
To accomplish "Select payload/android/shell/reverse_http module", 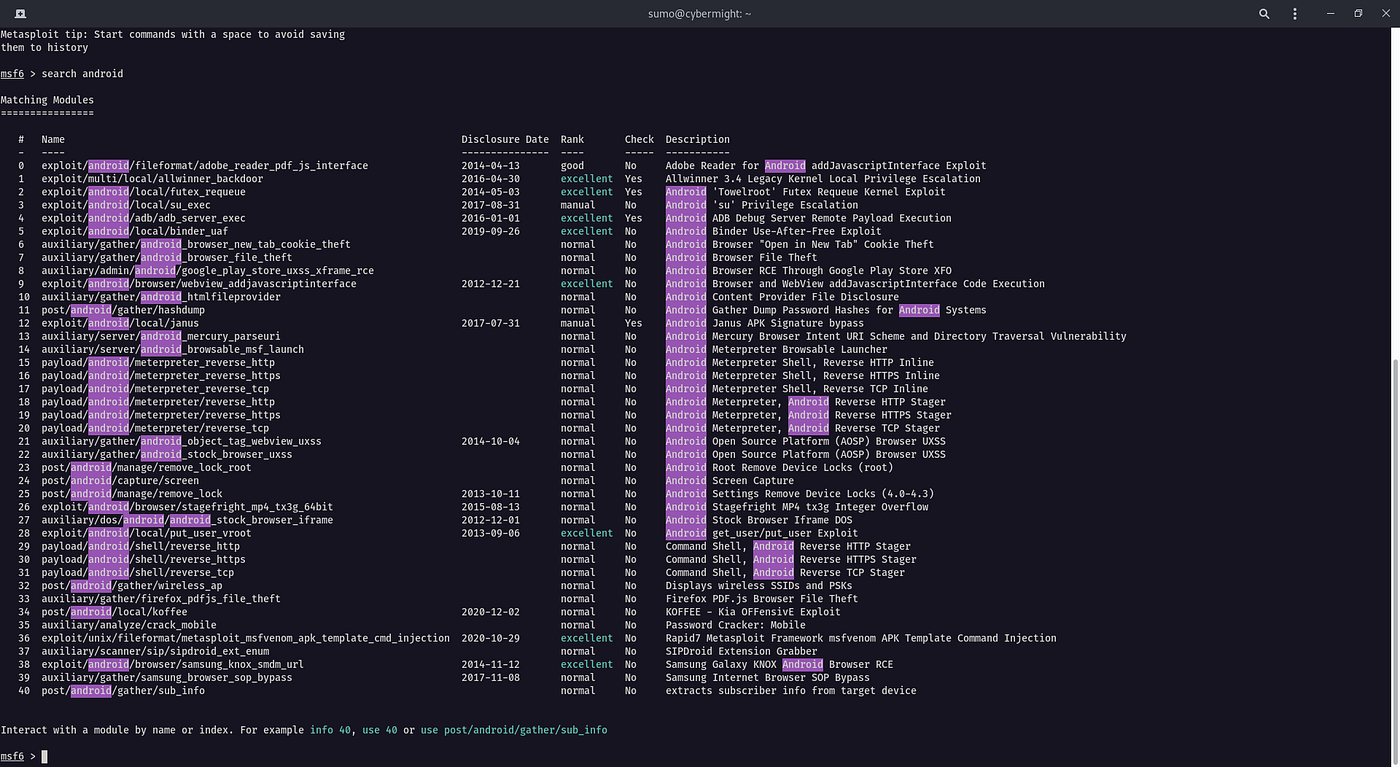I will pos(141,546).
